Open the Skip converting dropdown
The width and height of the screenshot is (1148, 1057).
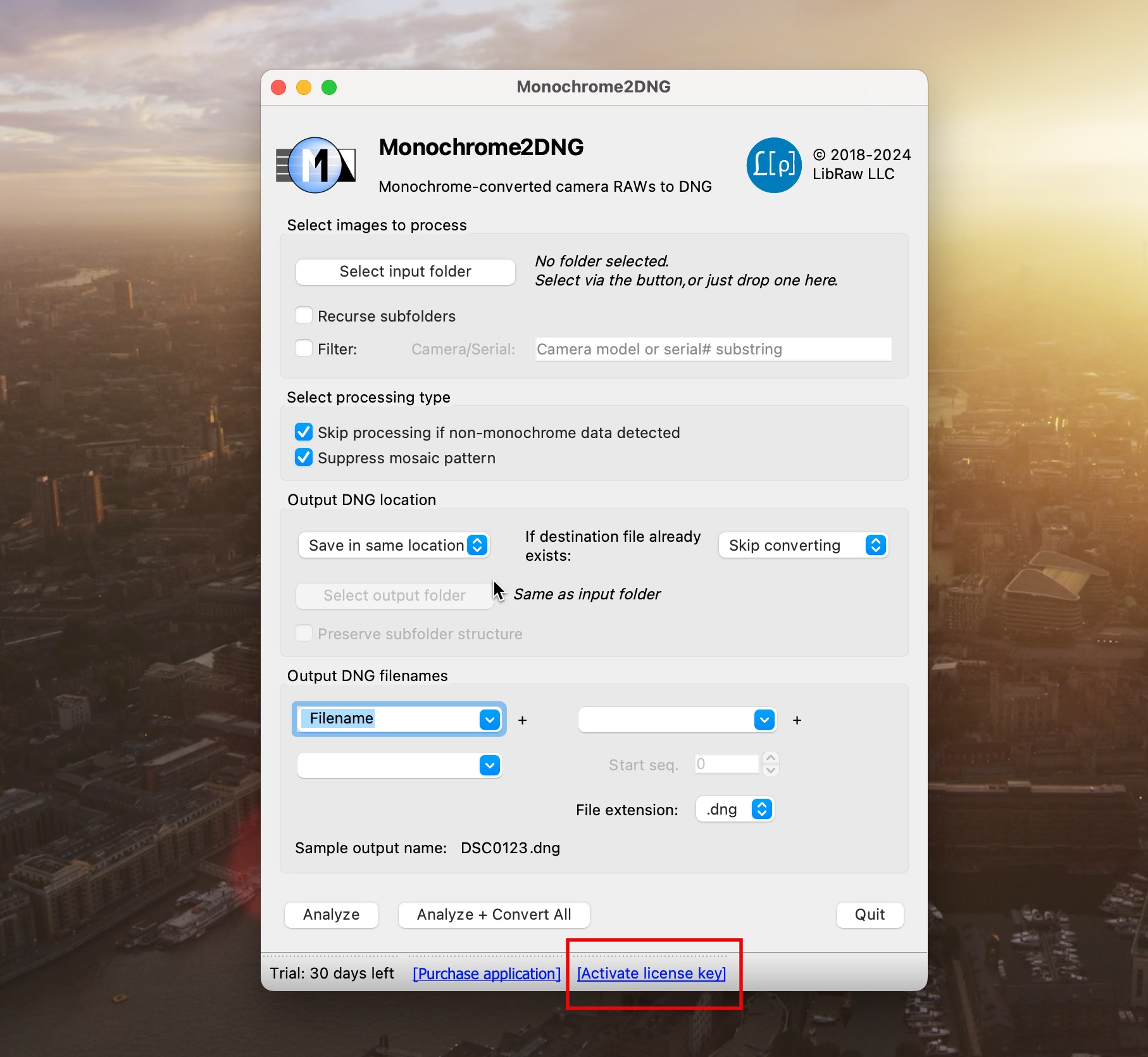pos(802,546)
